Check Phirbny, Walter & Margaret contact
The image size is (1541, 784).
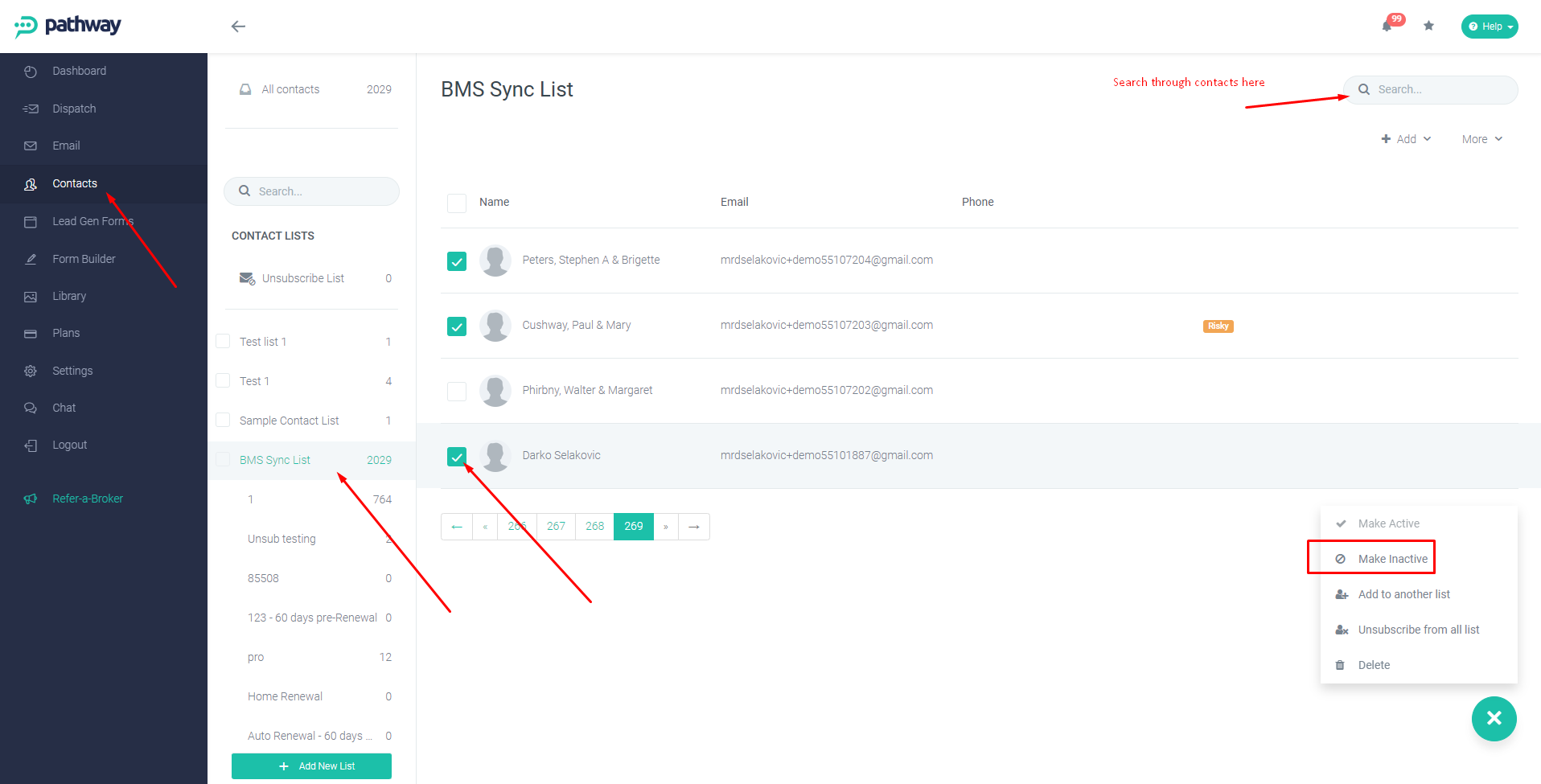(457, 392)
